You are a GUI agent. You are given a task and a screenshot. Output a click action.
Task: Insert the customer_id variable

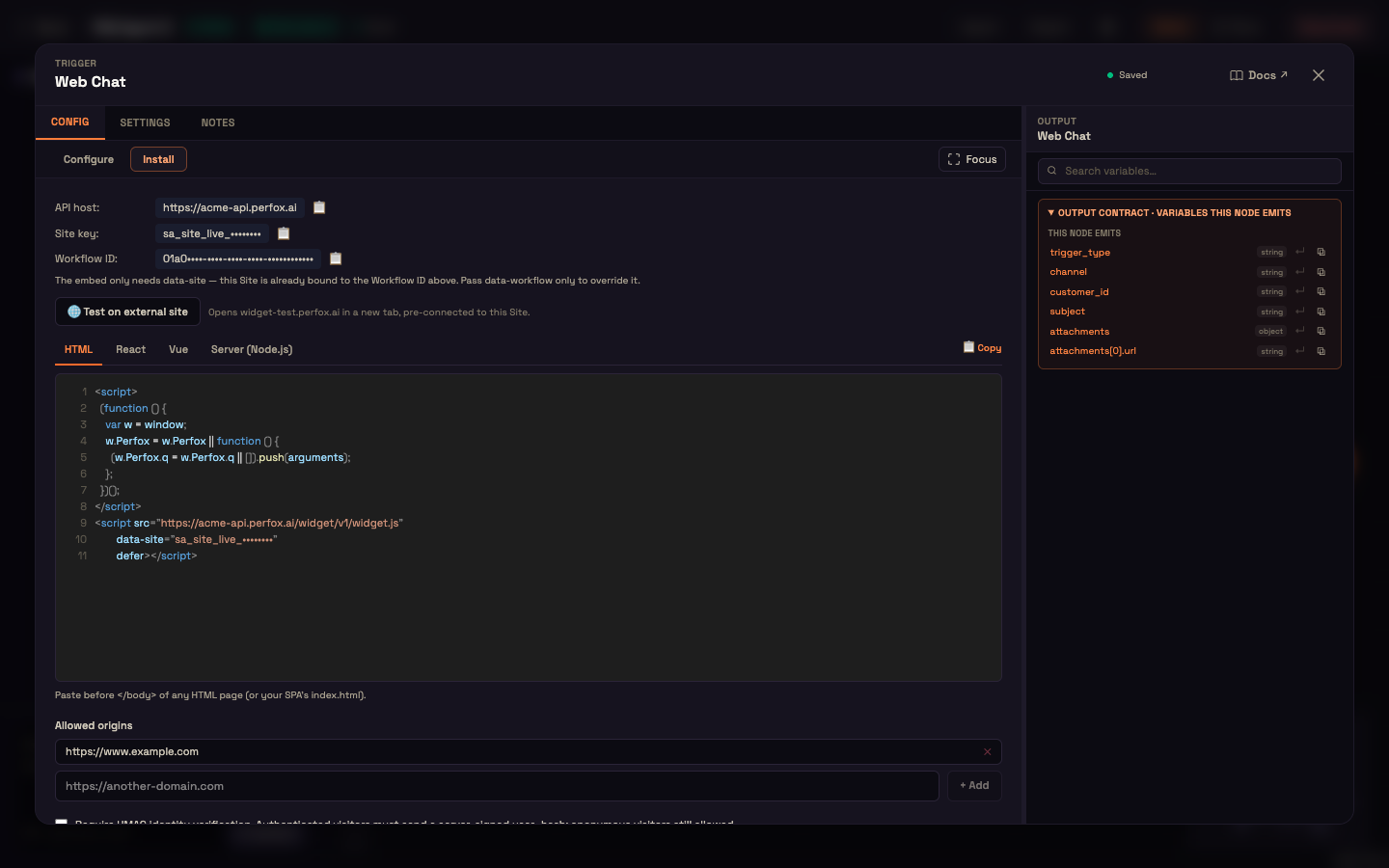1300,291
